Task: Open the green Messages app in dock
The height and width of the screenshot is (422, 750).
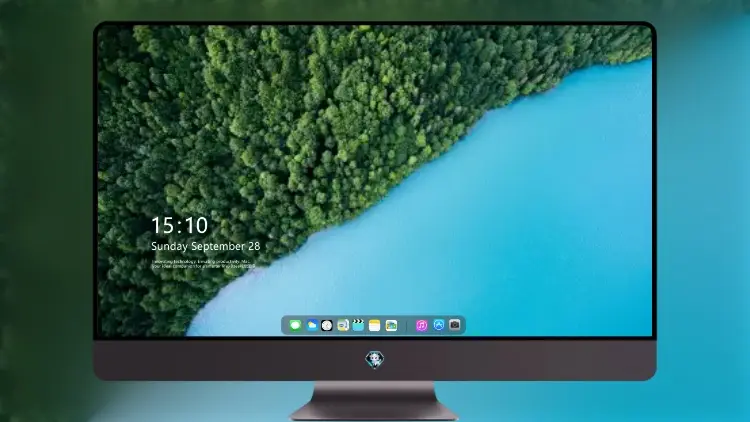Action: 295,325
